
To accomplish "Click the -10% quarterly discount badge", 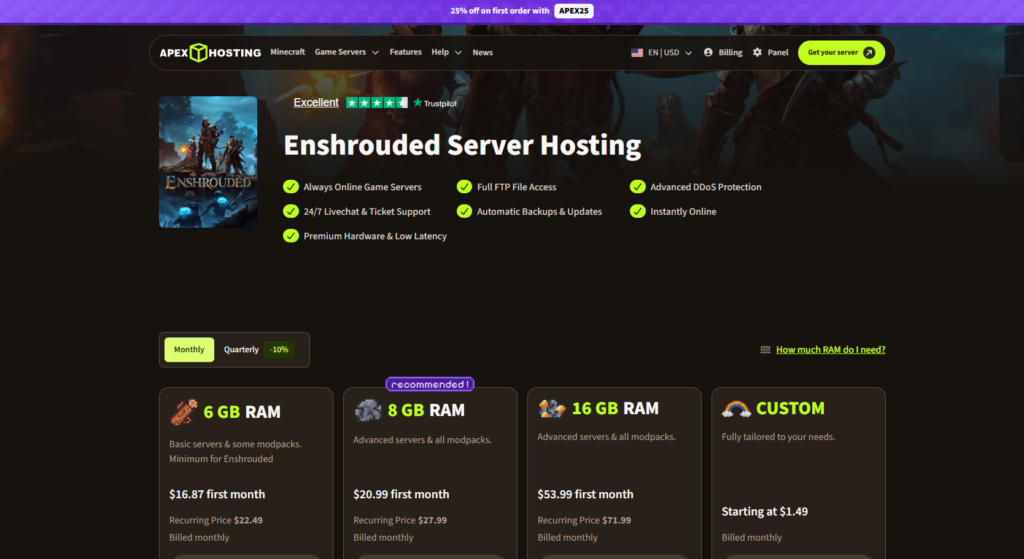I will click(280, 349).
